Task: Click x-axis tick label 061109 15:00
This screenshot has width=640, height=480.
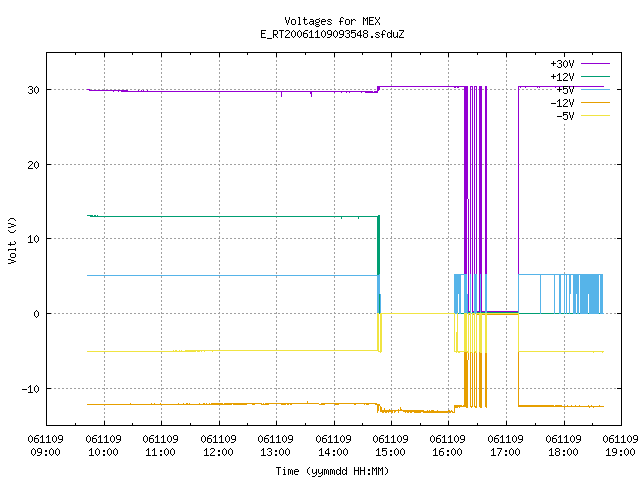Action: click(x=391, y=446)
